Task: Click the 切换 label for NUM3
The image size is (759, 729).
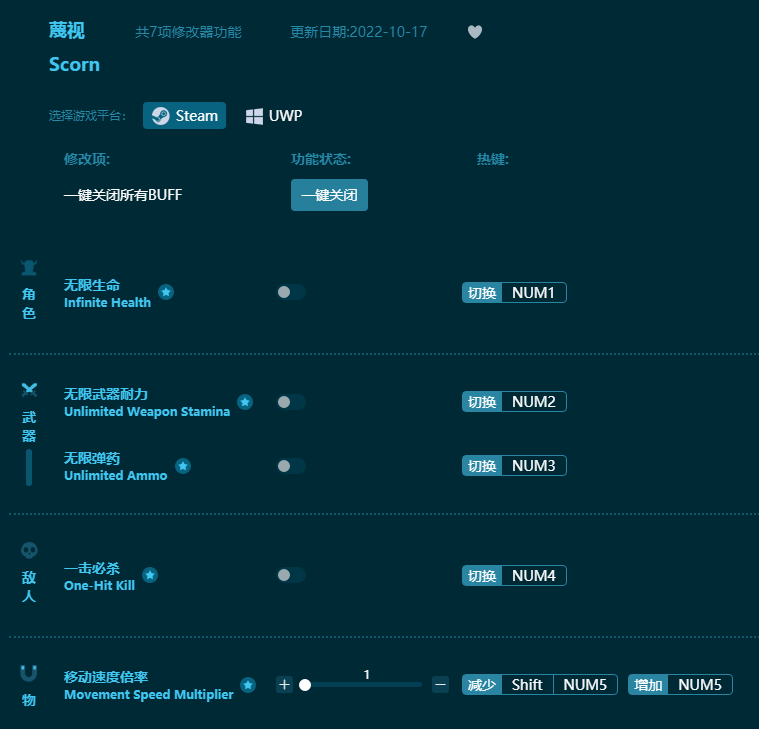Action: [x=482, y=466]
